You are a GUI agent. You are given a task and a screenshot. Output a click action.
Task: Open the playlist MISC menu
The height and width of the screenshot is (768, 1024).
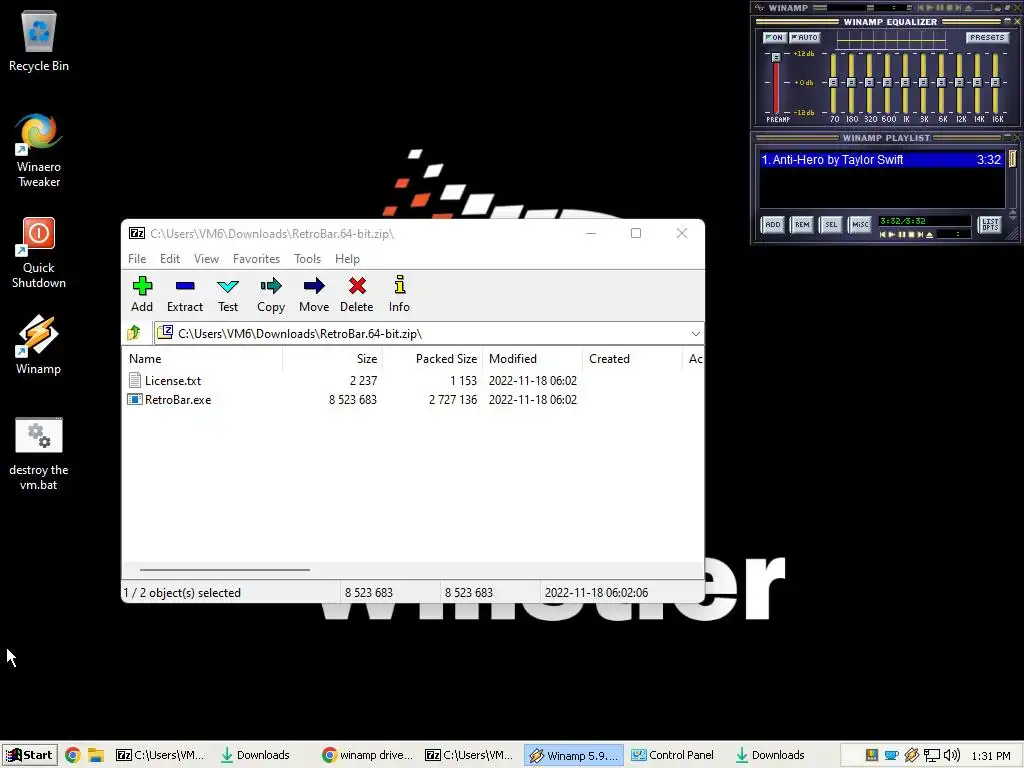(x=860, y=225)
